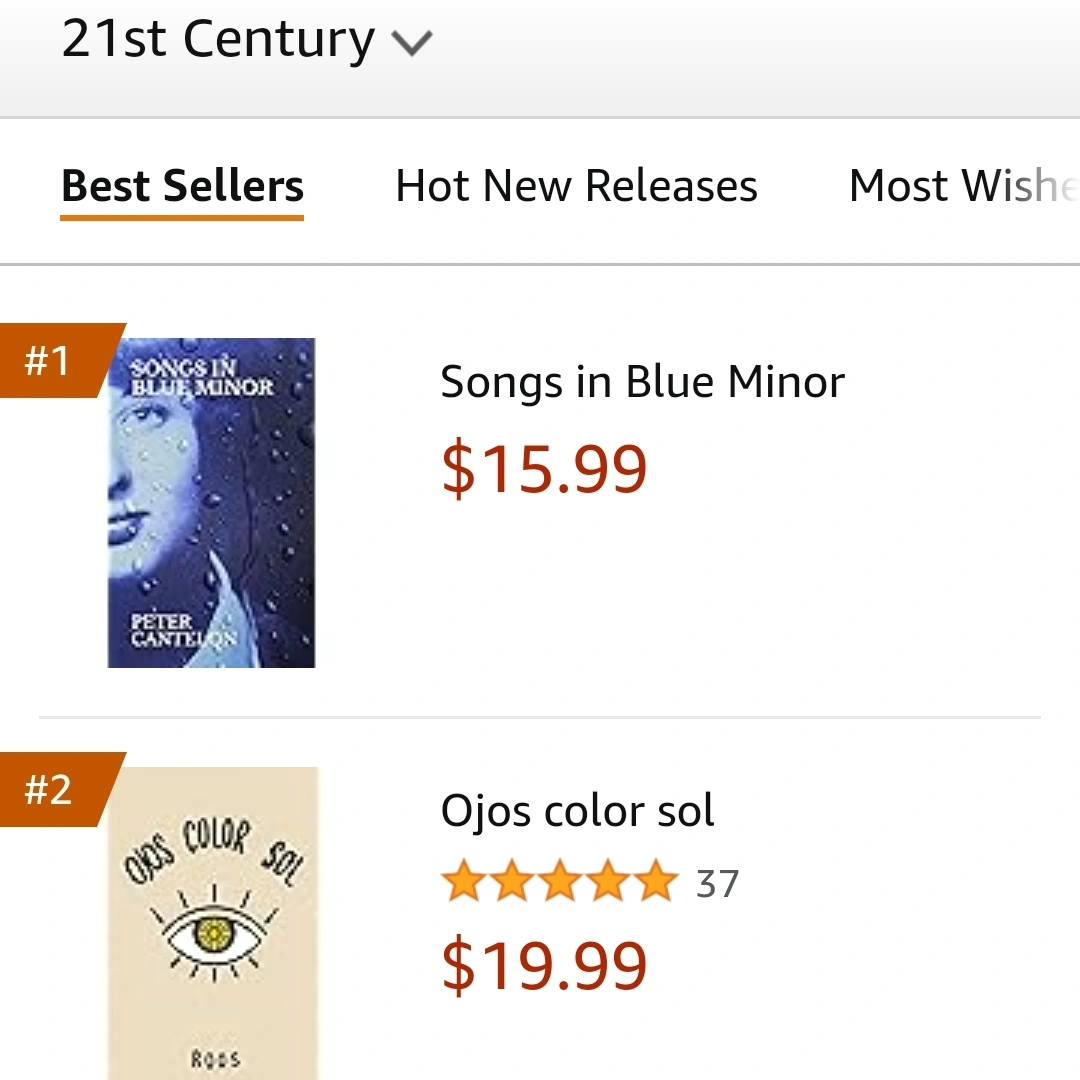
Task: Click the Rods author text on cover
Action: coord(214,1058)
